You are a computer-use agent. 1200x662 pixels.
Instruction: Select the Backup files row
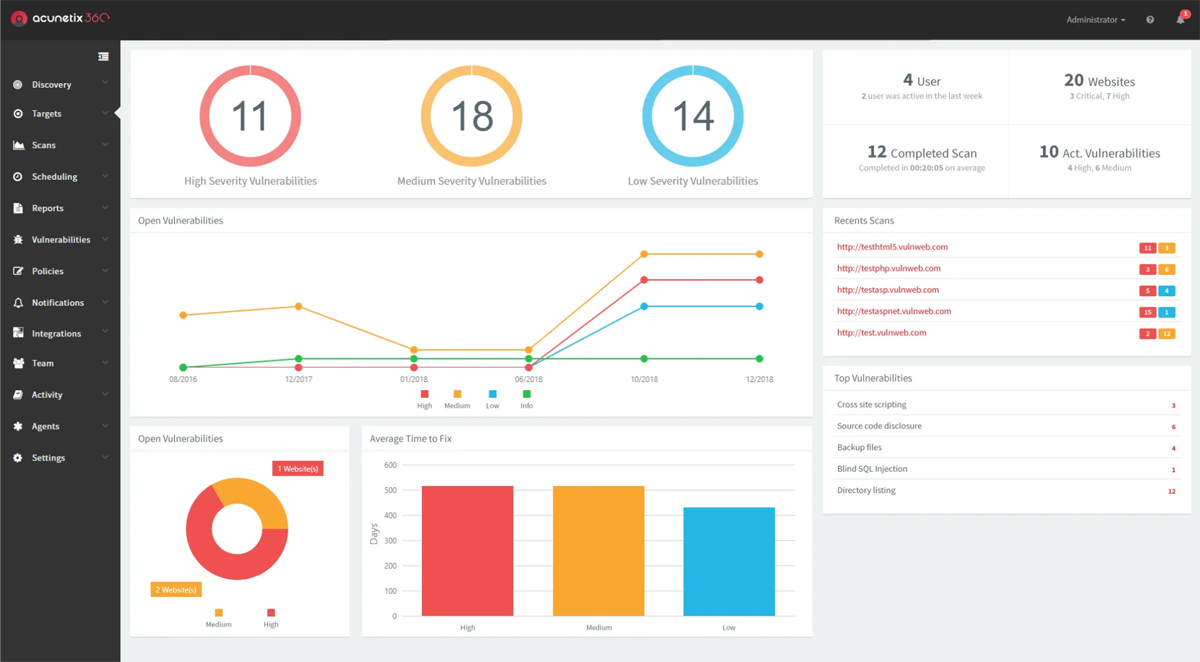tap(1006, 448)
